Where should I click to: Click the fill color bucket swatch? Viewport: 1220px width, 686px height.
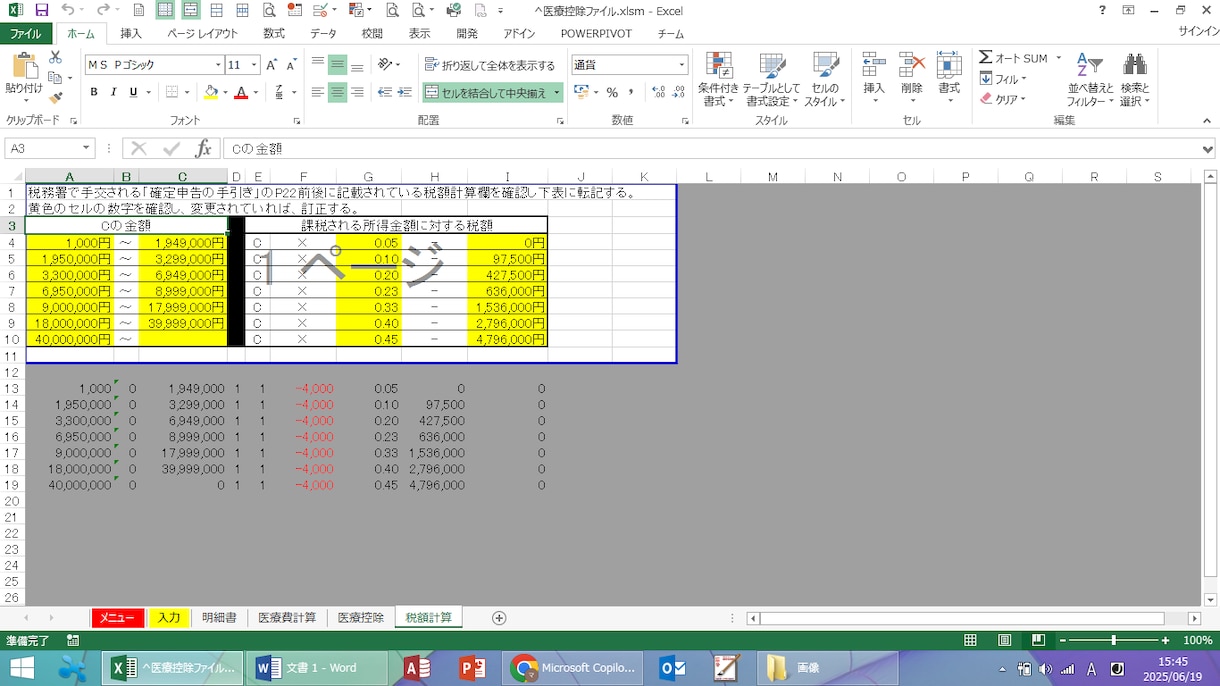click(210, 92)
